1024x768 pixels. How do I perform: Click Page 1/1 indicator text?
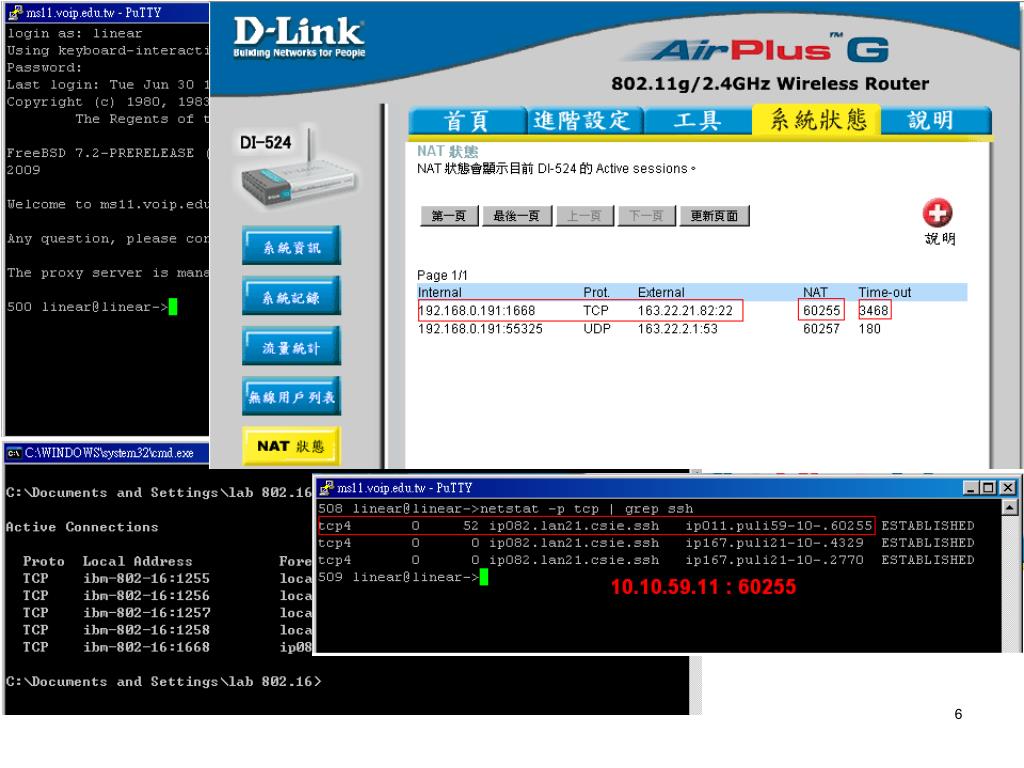(x=442, y=275)
